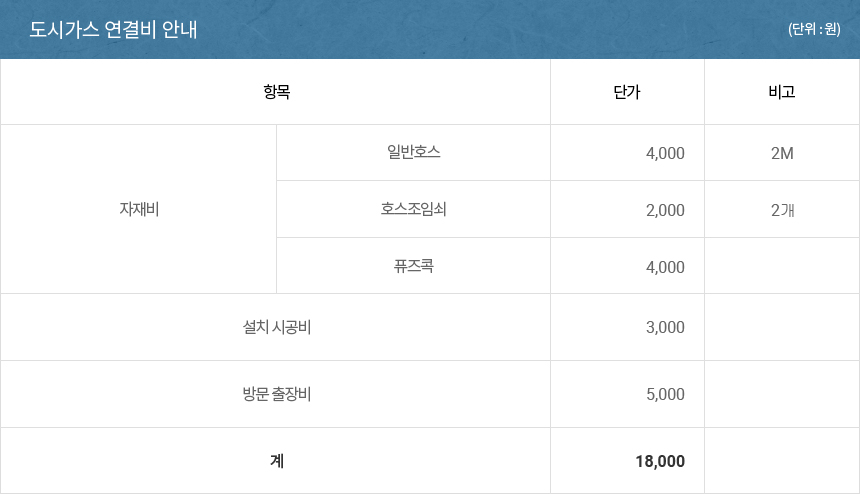Click the 방문 출장비 row label

click(x=276, y=394)
